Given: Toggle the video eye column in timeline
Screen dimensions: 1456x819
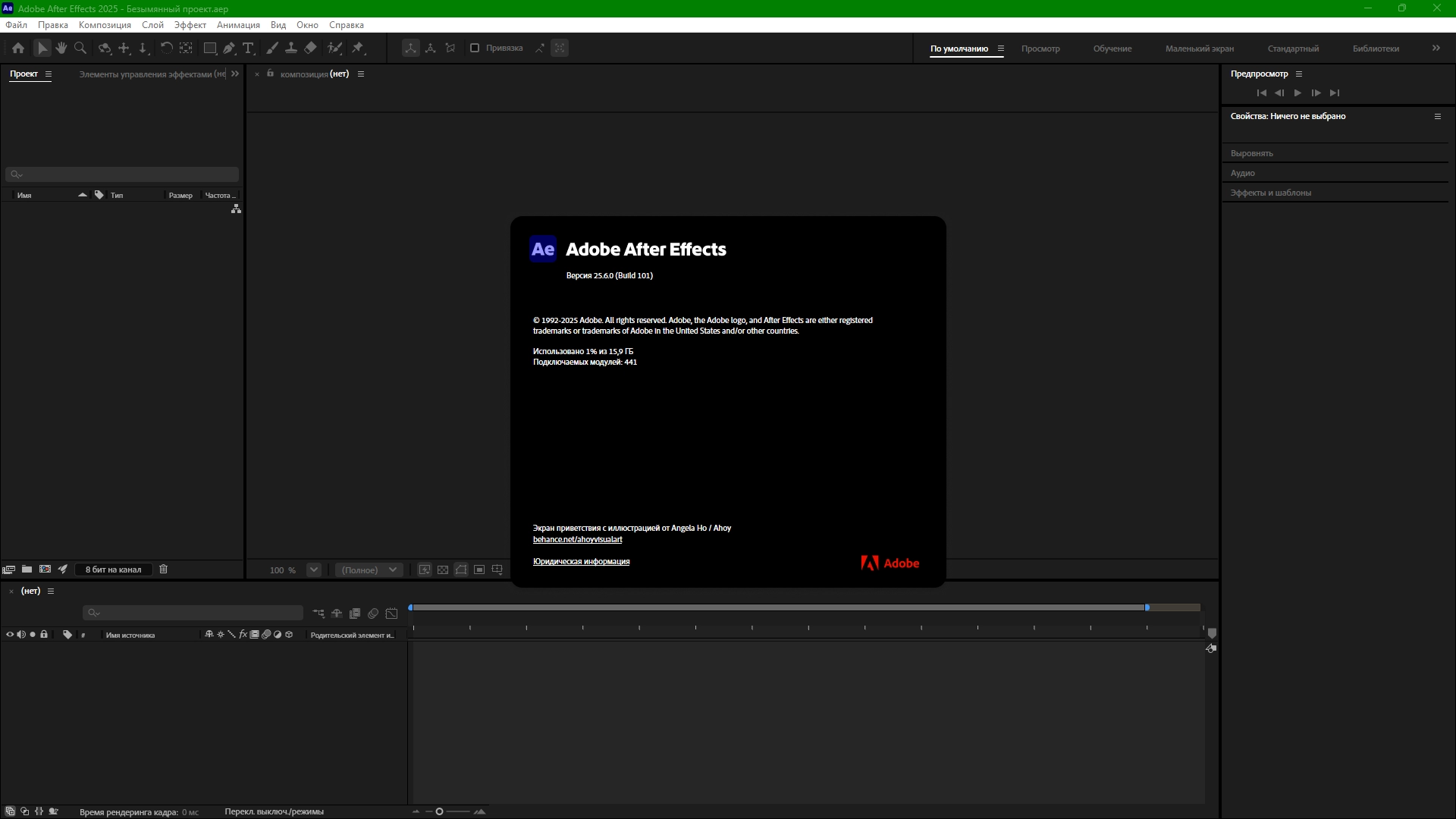Looking at the screenshot, I should tap(10, 635).
